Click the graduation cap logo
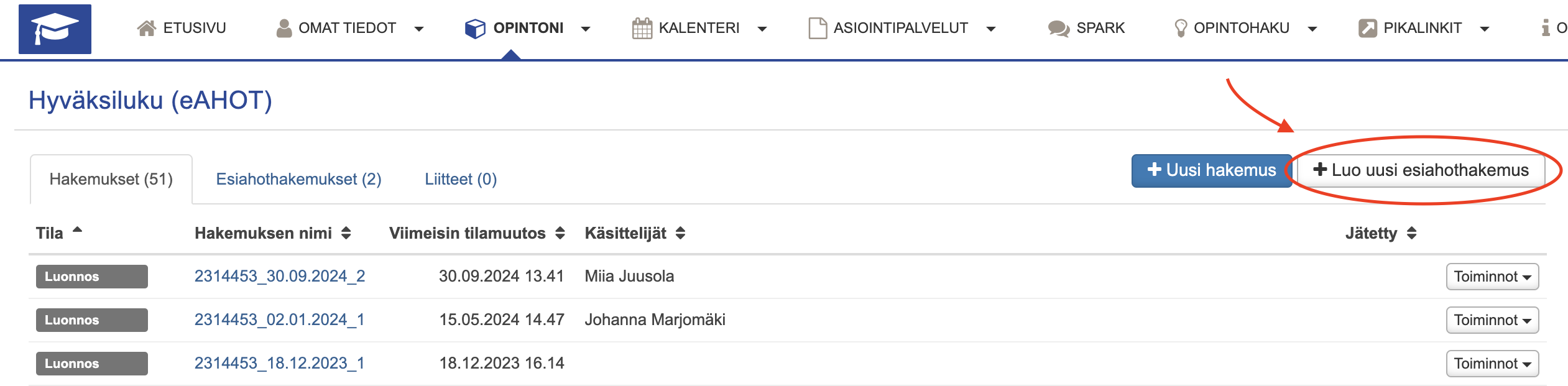The width and height of the screenshot is (1568, 386). pyautogui.click(x=55, y=29)
